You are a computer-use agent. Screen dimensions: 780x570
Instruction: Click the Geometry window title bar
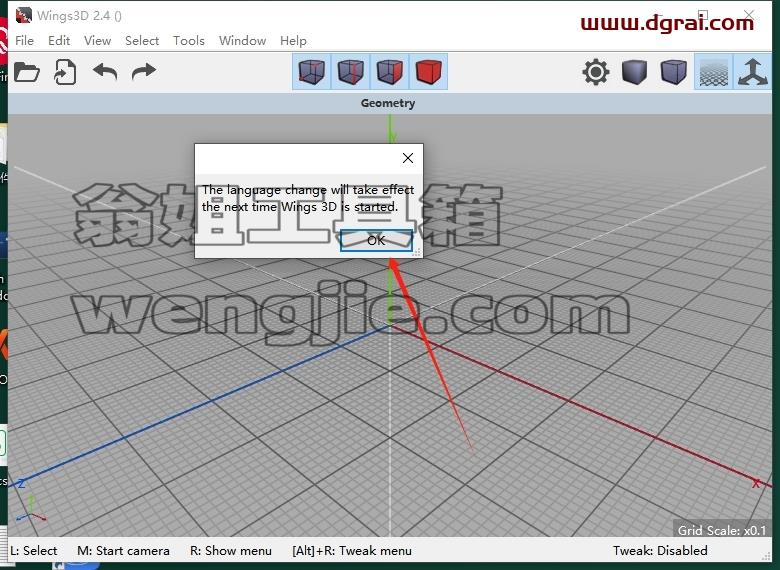388,103
